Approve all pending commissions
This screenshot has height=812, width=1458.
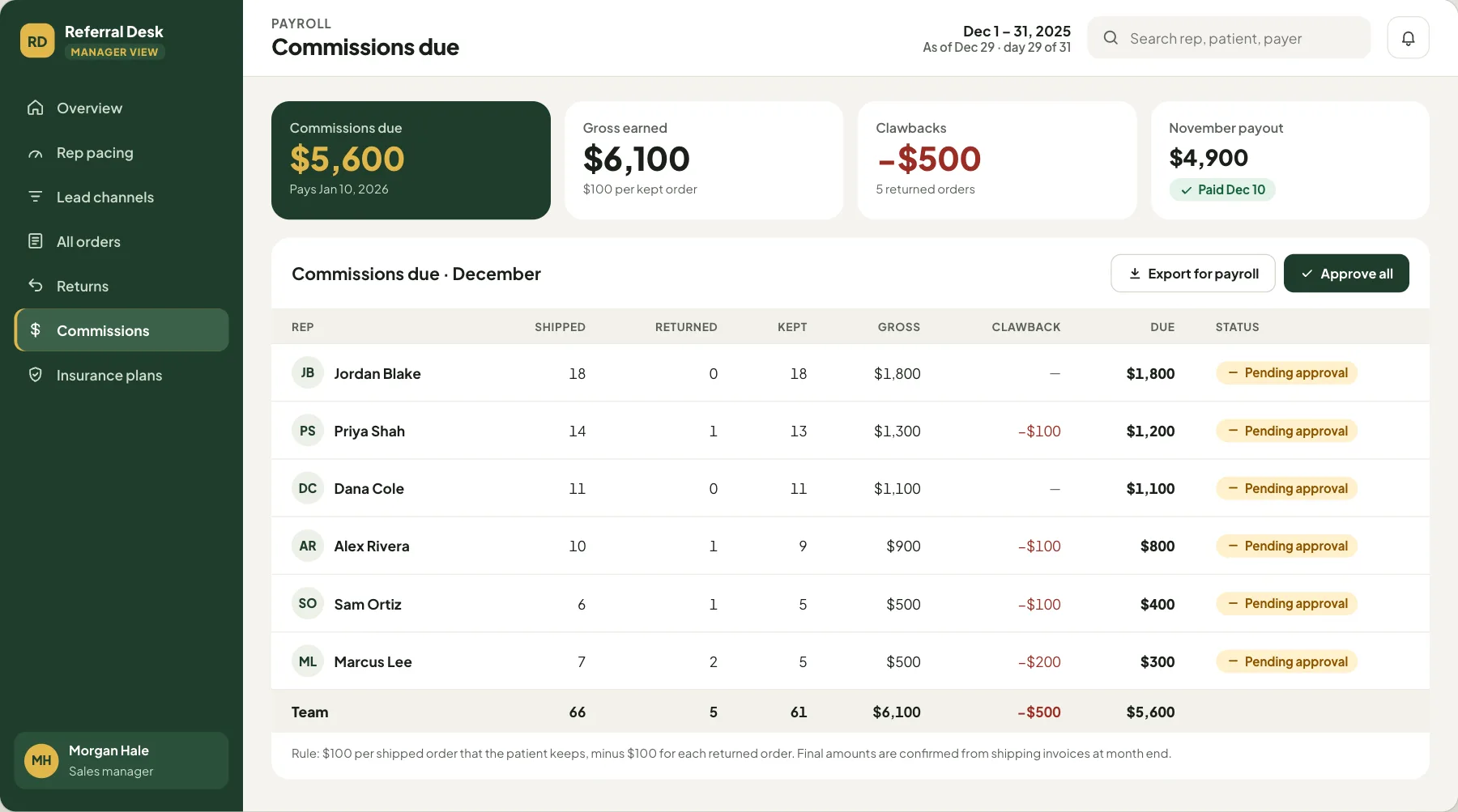tap(1346, 274)
